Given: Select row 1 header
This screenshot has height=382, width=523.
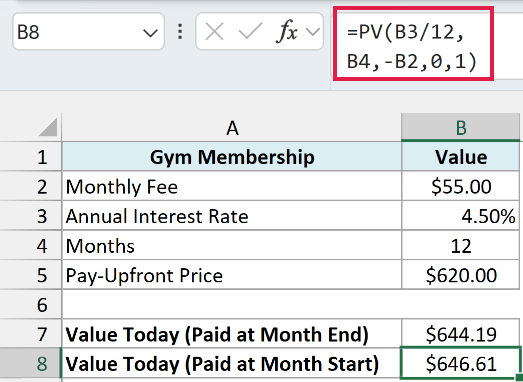Looking at the screenshot, I should (31, 157).
